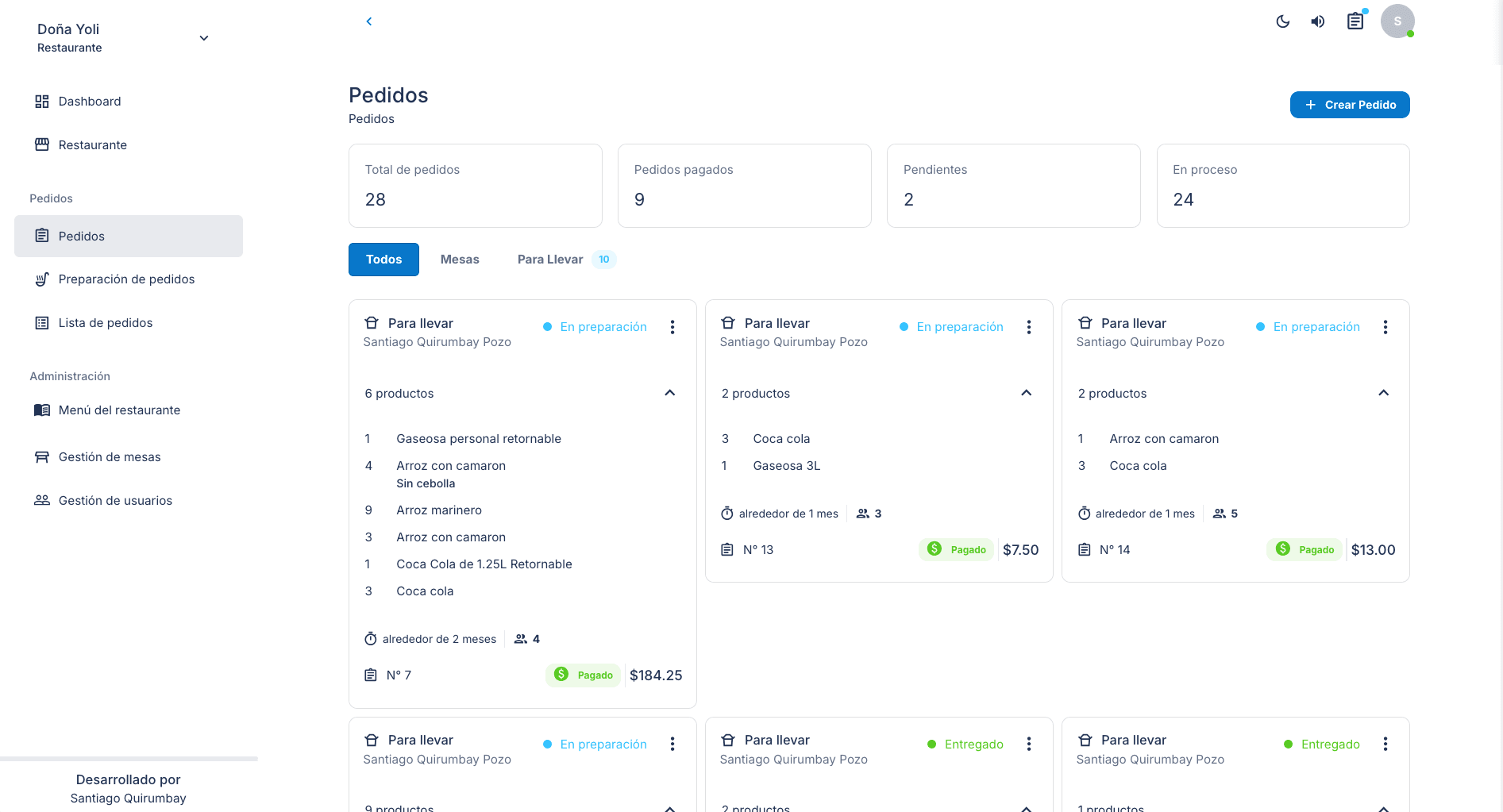Open Preparación de pedidos from the sidebar
This screenshot has height=812, width=1503.
coord(126,279)
